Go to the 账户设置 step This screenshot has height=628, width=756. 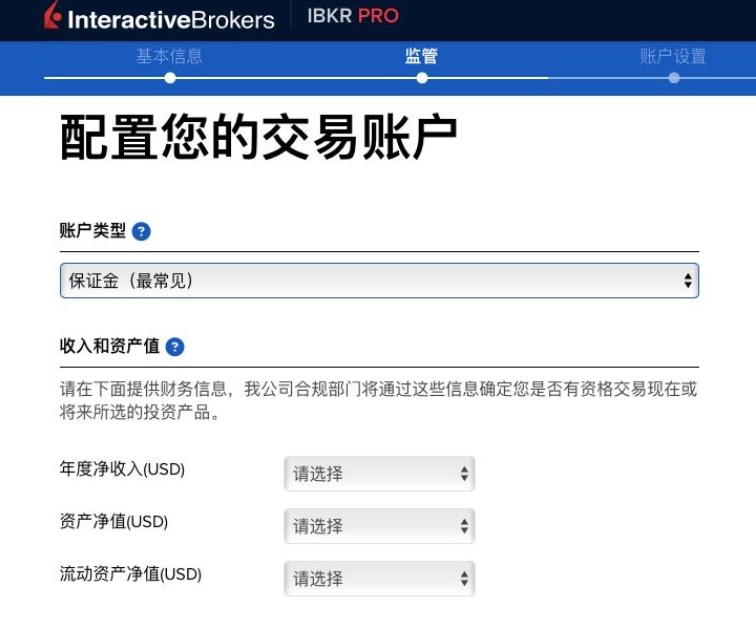pyautogui.click(x=673, y=56)
